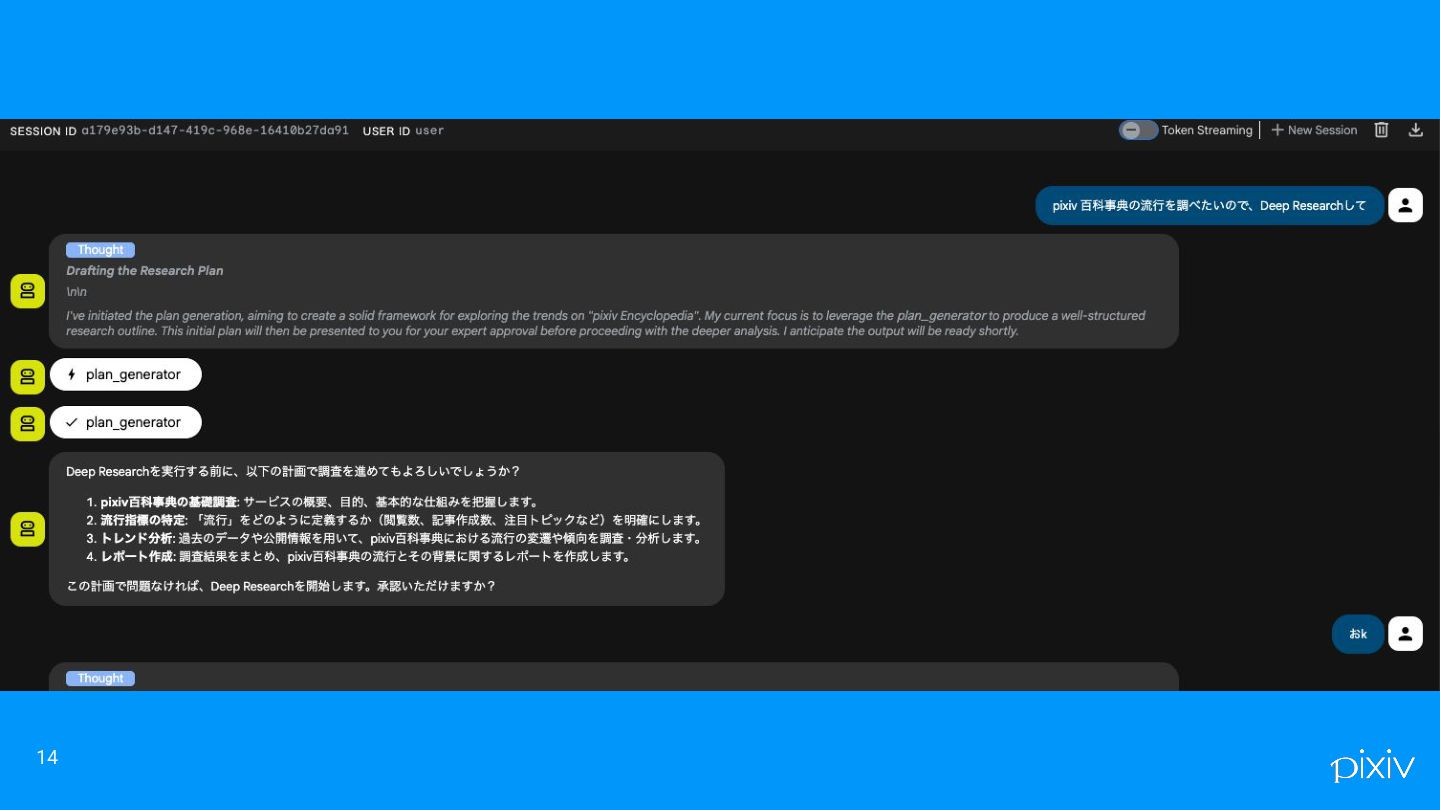This screenshot has width=1440, height=810.
Task: Click the USER ID value 'user'
Action: pyautogui.click(x=429, y=130)
